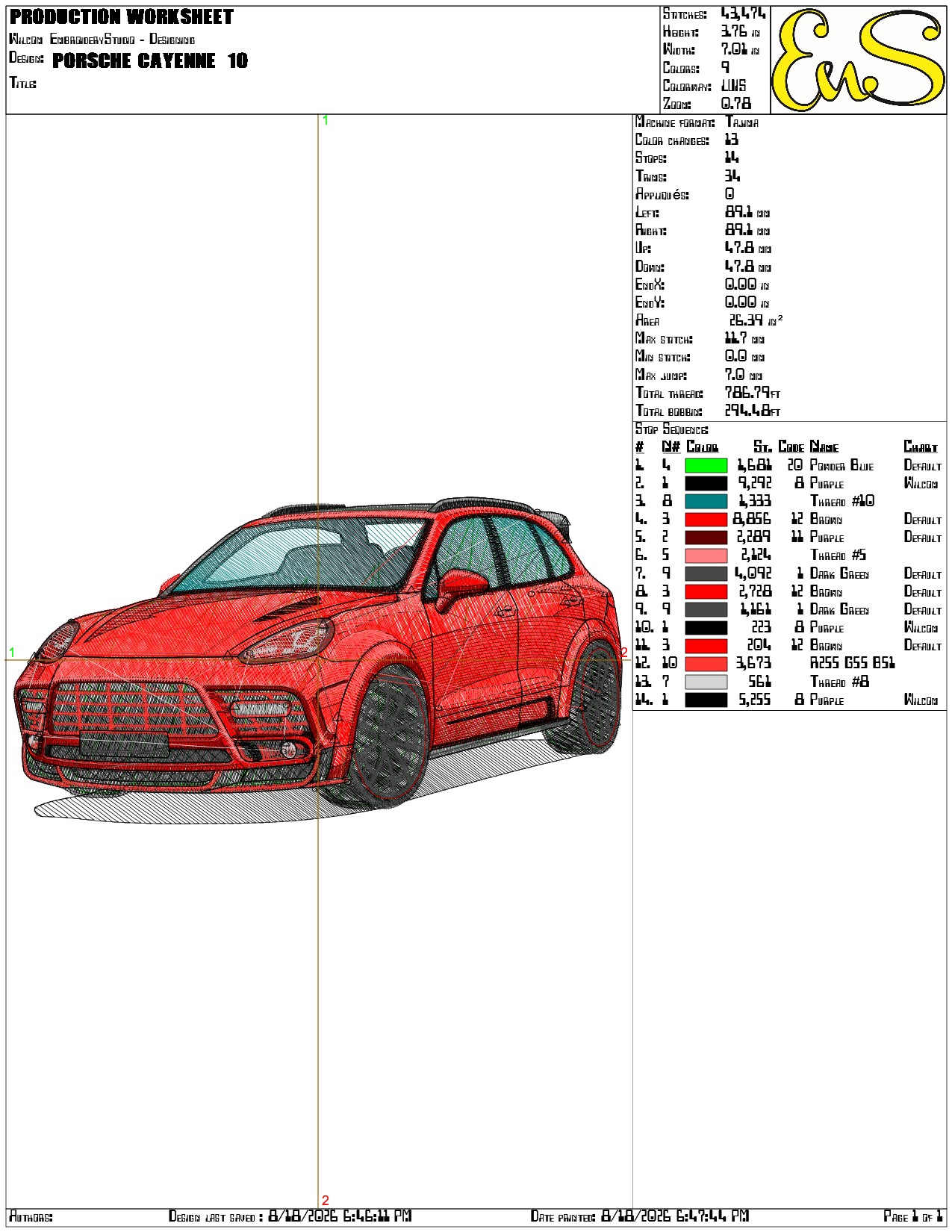
Task: Click the 'Color' column header
Action: pyautogui.click(x=702, y=447)
